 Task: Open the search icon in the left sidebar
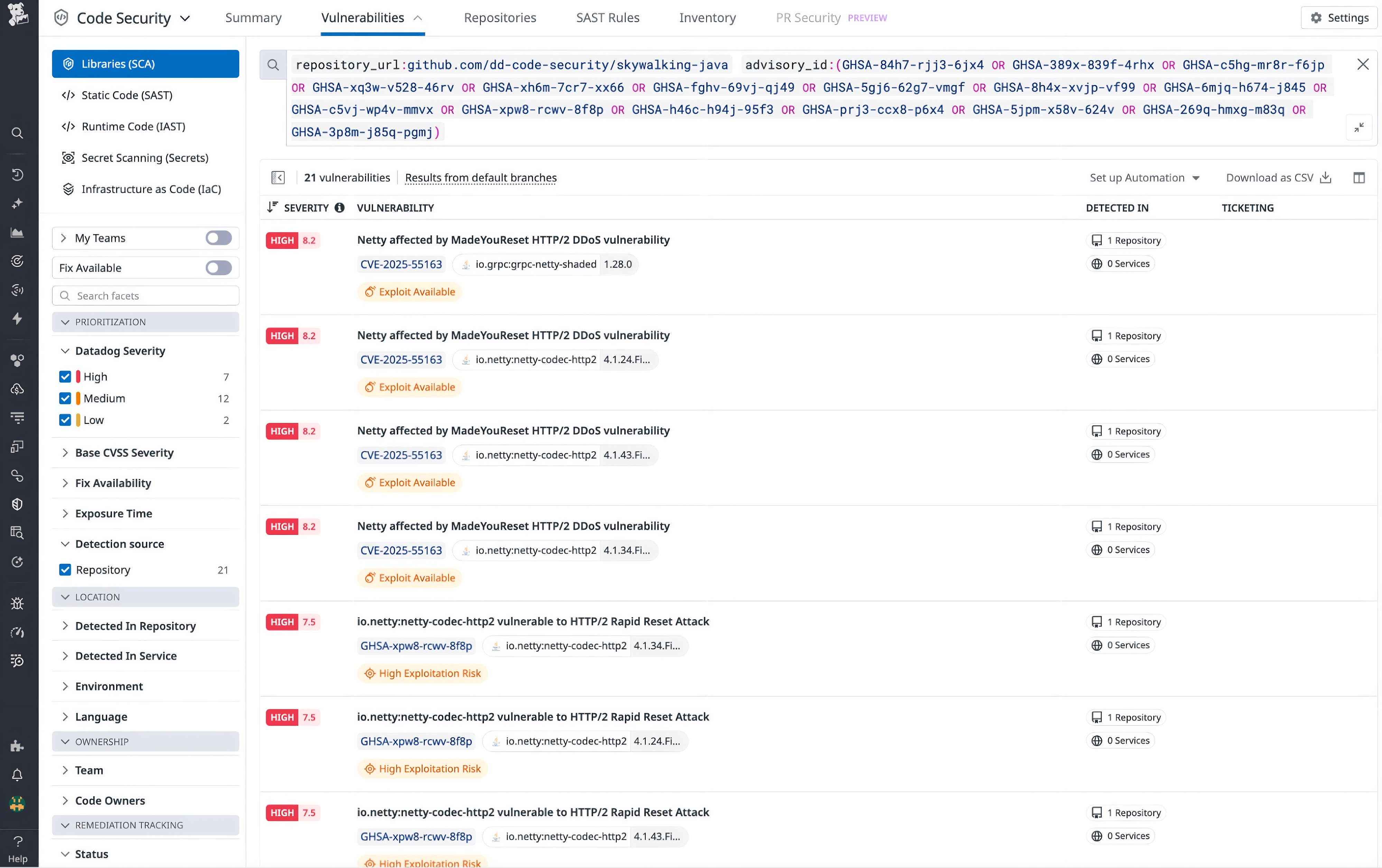tap(17, 133)
